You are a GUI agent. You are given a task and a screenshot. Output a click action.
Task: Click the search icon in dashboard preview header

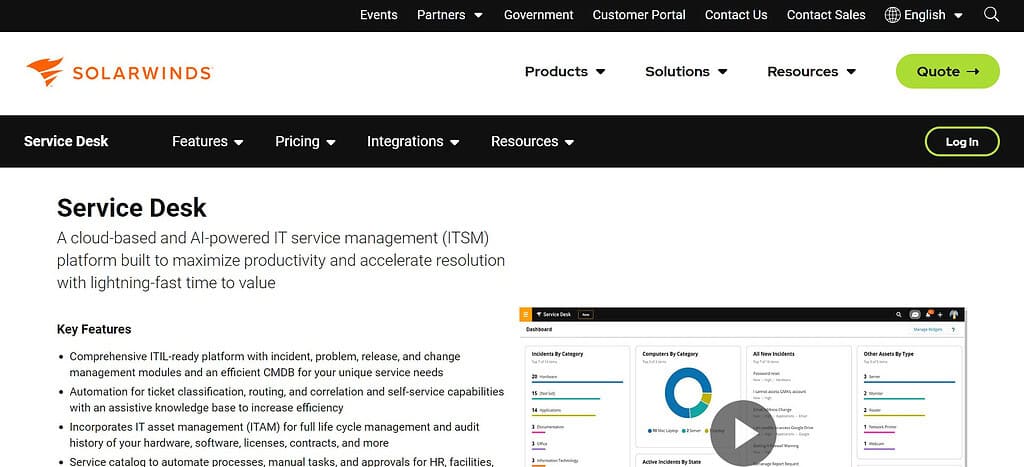pyautogui.click(x=899, y=315)
